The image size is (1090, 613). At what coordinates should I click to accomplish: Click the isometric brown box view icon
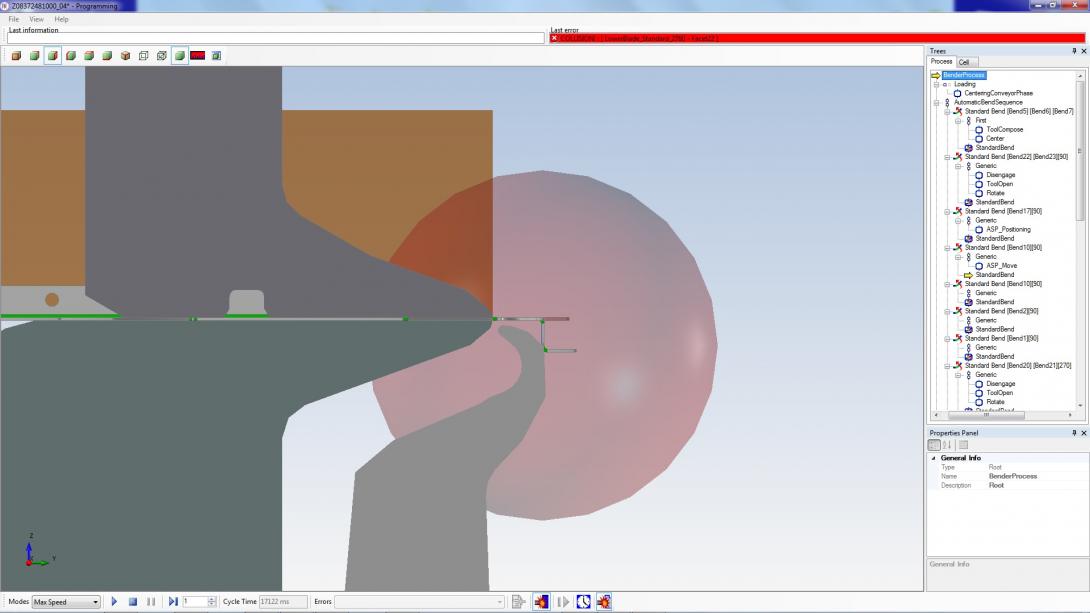click(125, 56)
